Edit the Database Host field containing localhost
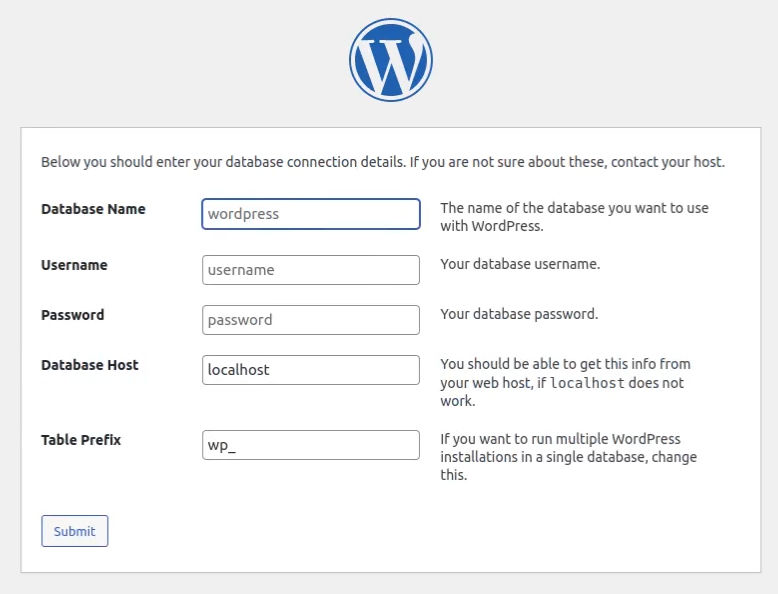Screen dimensions: 778x594 tap(311, 370)
